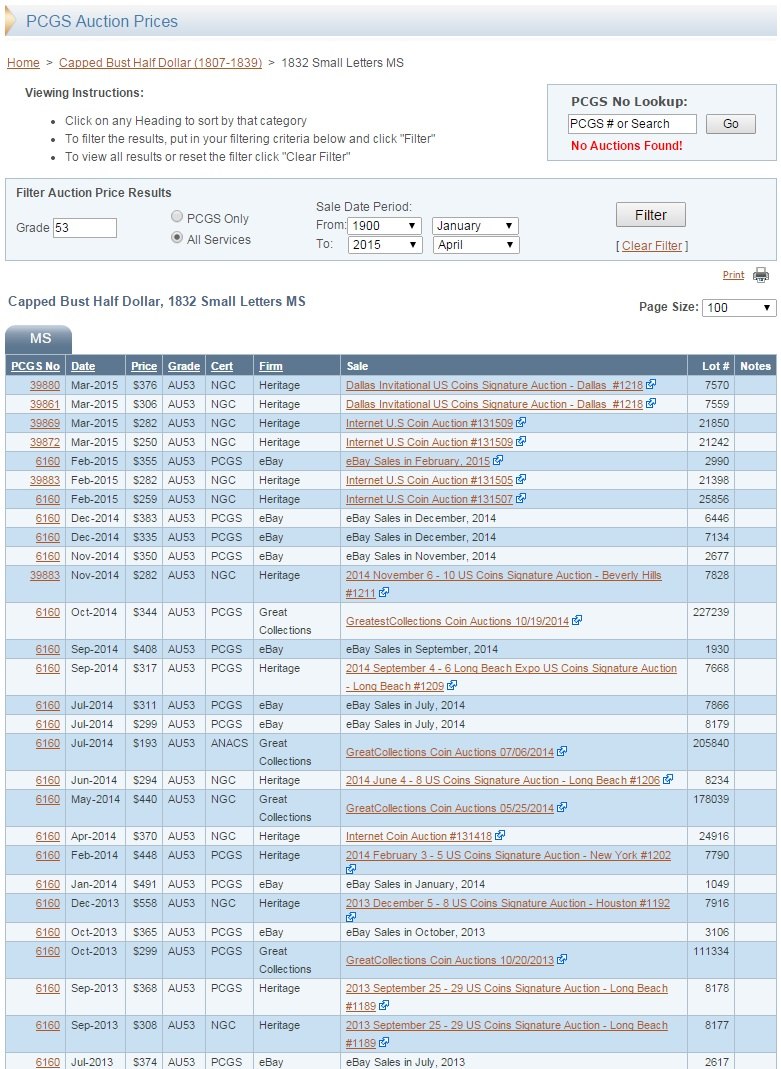Image resolution: width=781 pixels, height=1069 pixels.
Task: Click the Grade input field containing 53
Action: 85,228
